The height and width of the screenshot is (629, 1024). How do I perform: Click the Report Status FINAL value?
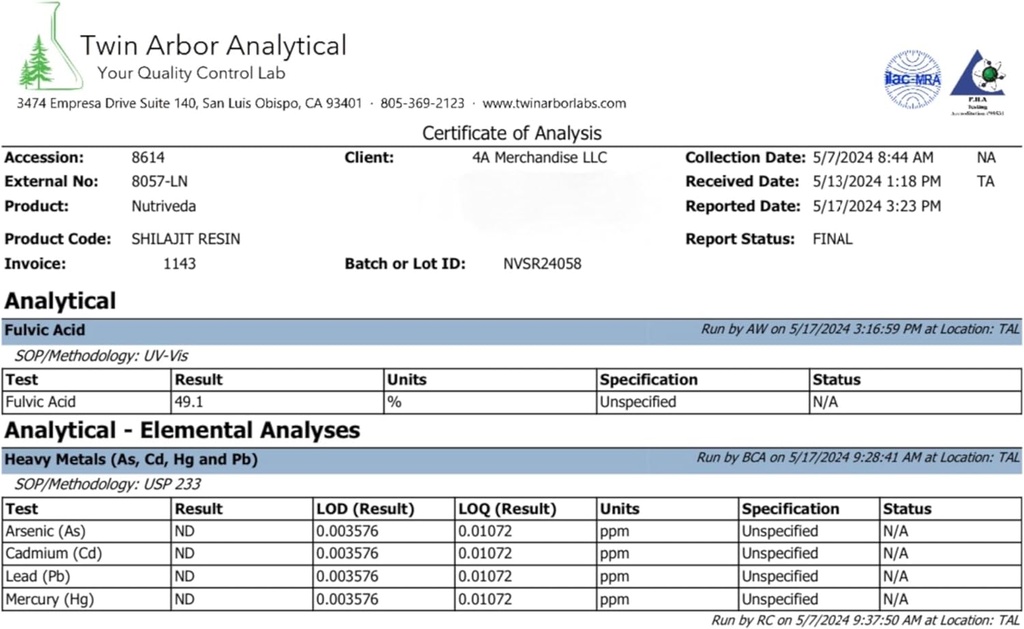[832, 239]
